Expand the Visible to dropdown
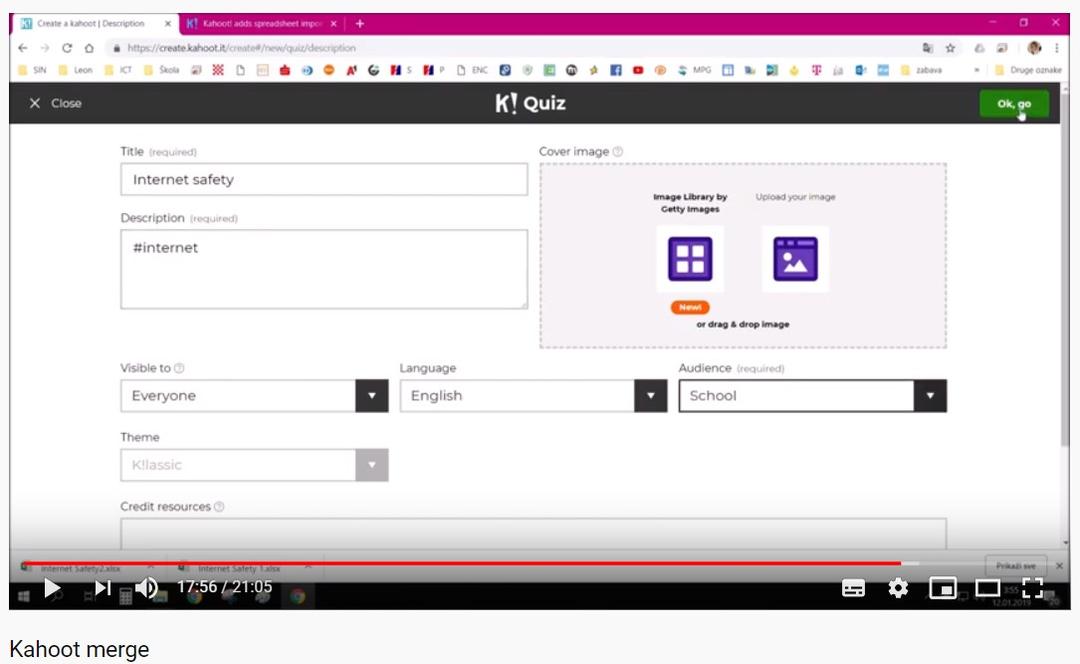Viewport: 1080px width, 664px height. tap(371, 396)
